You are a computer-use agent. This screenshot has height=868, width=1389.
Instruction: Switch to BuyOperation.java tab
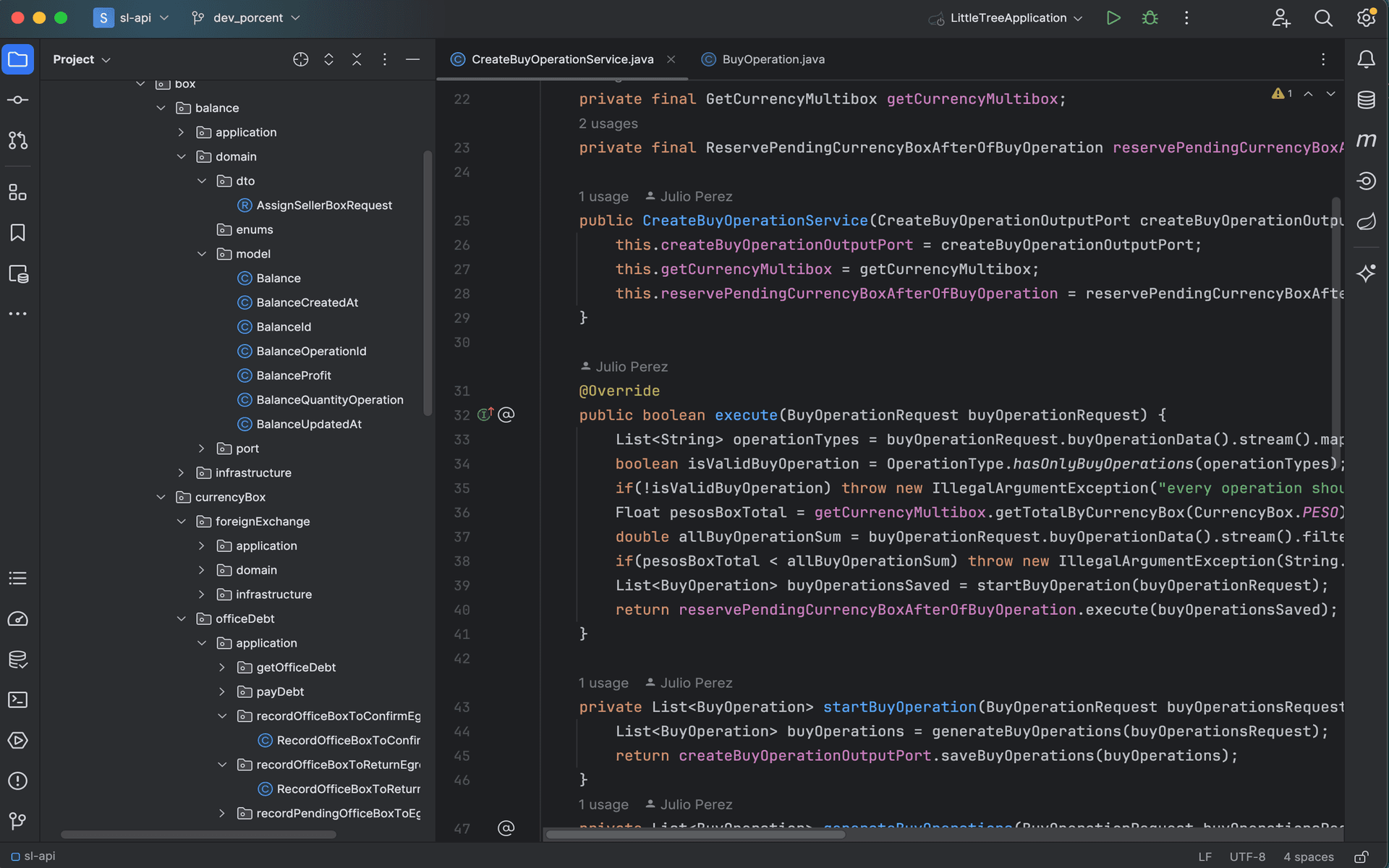[x=764, y=59]
